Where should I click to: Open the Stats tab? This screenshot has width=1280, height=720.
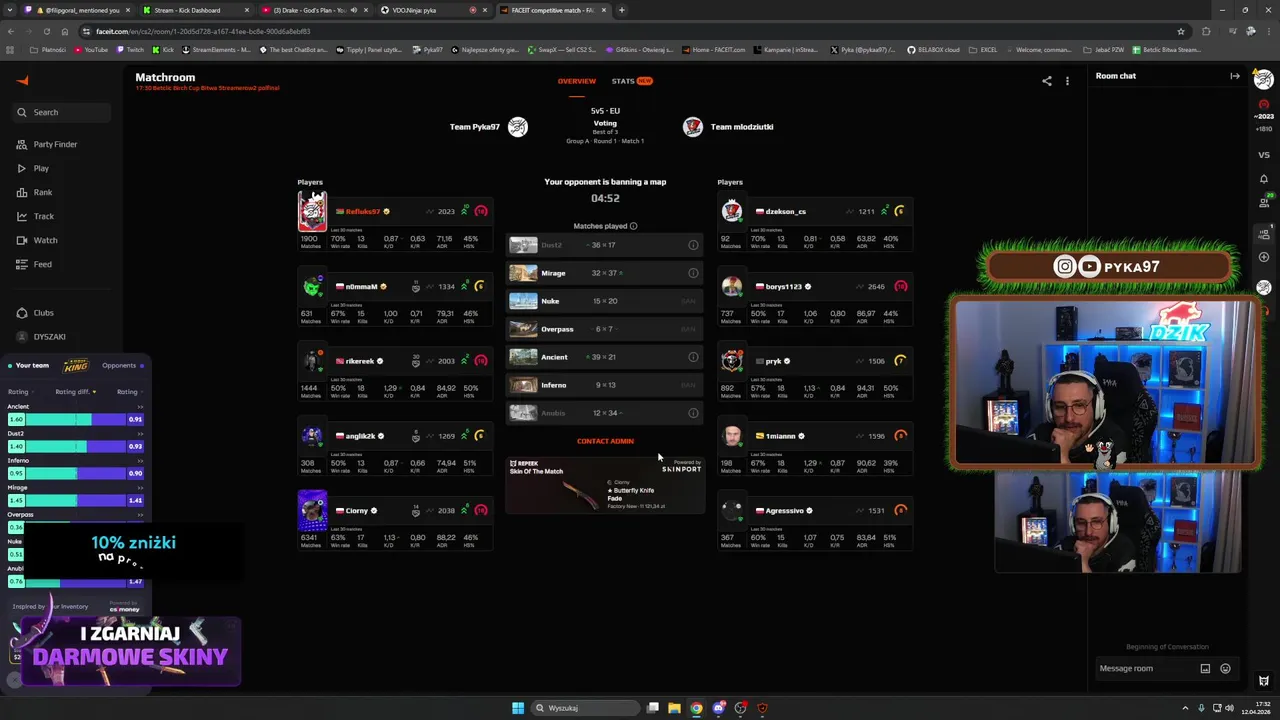[x=631, y=81]
